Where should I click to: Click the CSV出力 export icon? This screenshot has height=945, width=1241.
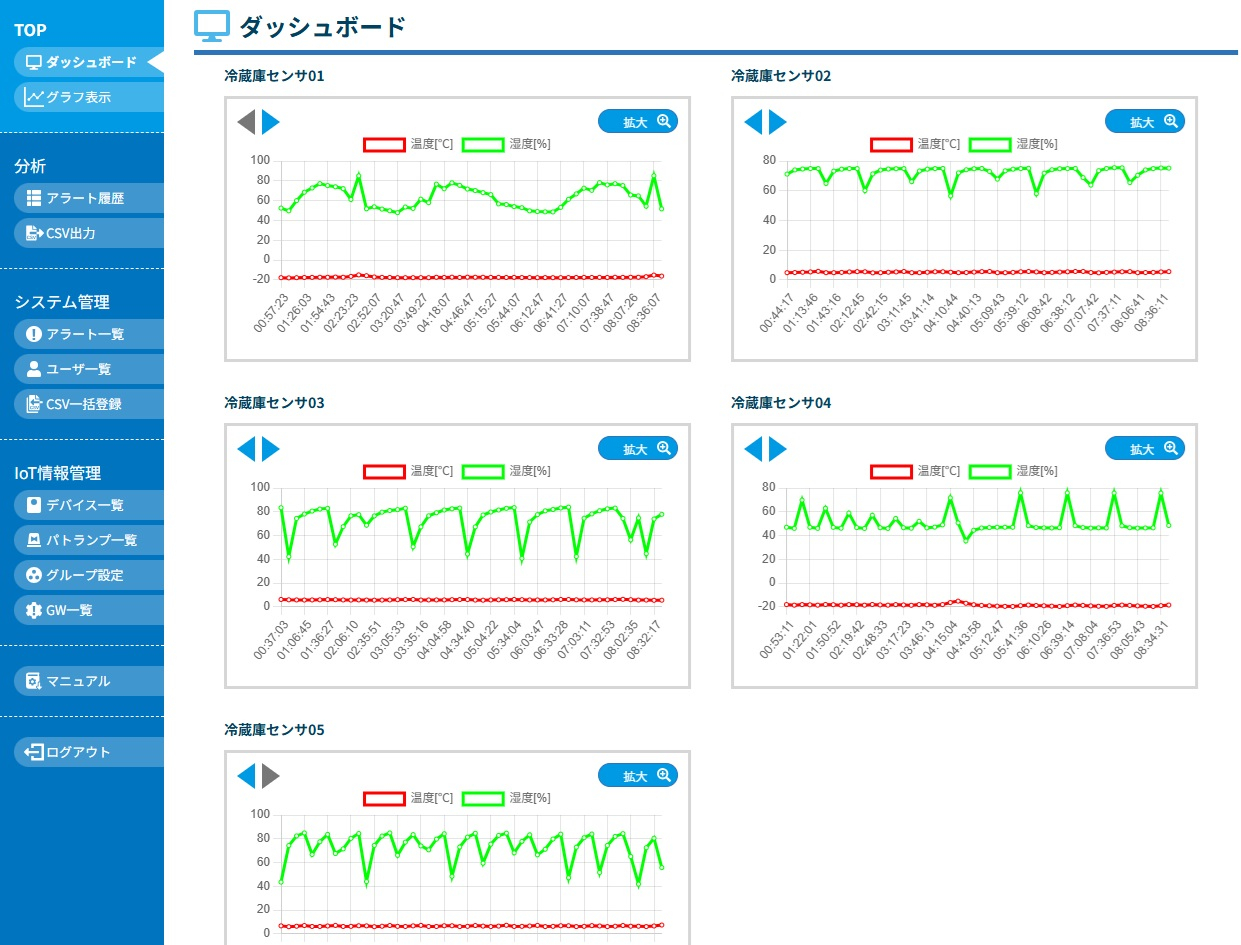pos(34,233)
